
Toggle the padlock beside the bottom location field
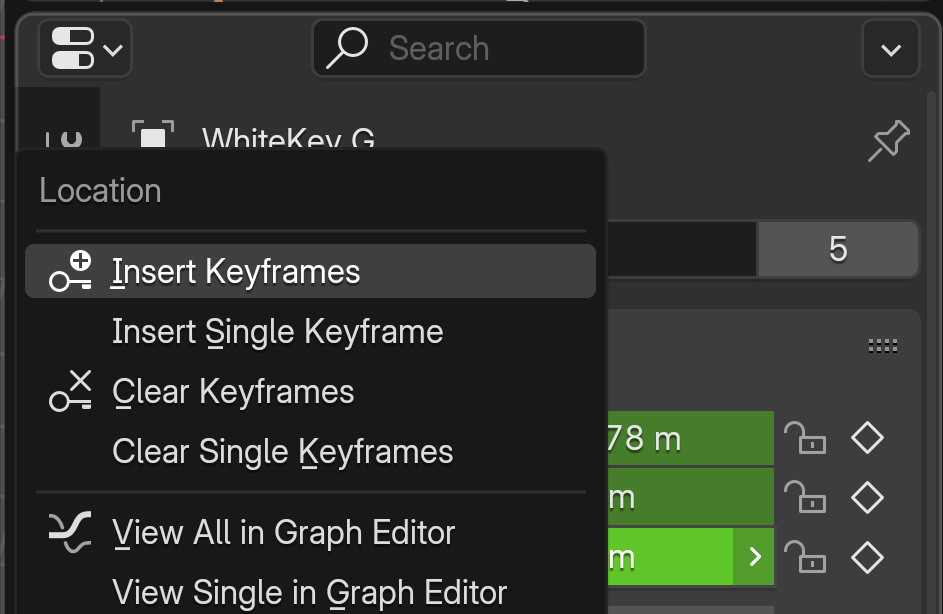click(806, 557)
